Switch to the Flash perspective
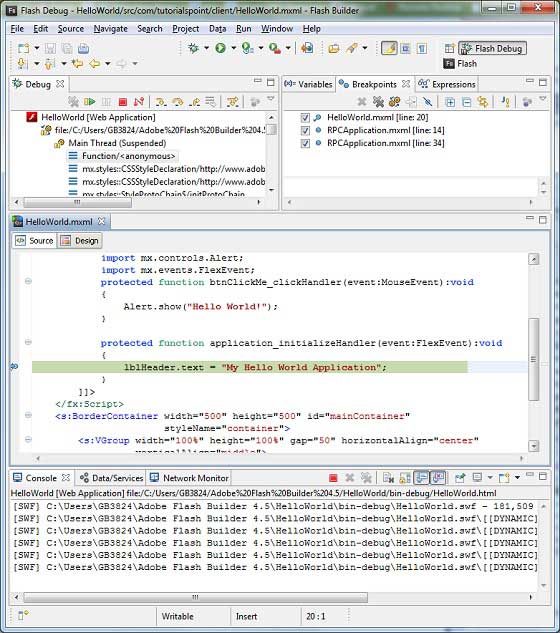This screenshot has width=560, height=633. click(460, 64)
